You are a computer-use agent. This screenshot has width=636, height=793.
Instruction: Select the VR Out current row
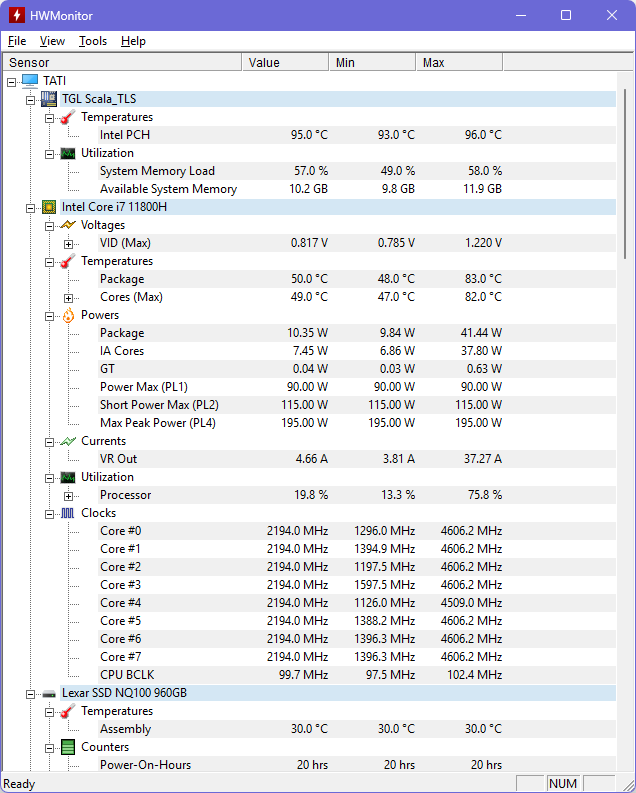click(357, 459)
